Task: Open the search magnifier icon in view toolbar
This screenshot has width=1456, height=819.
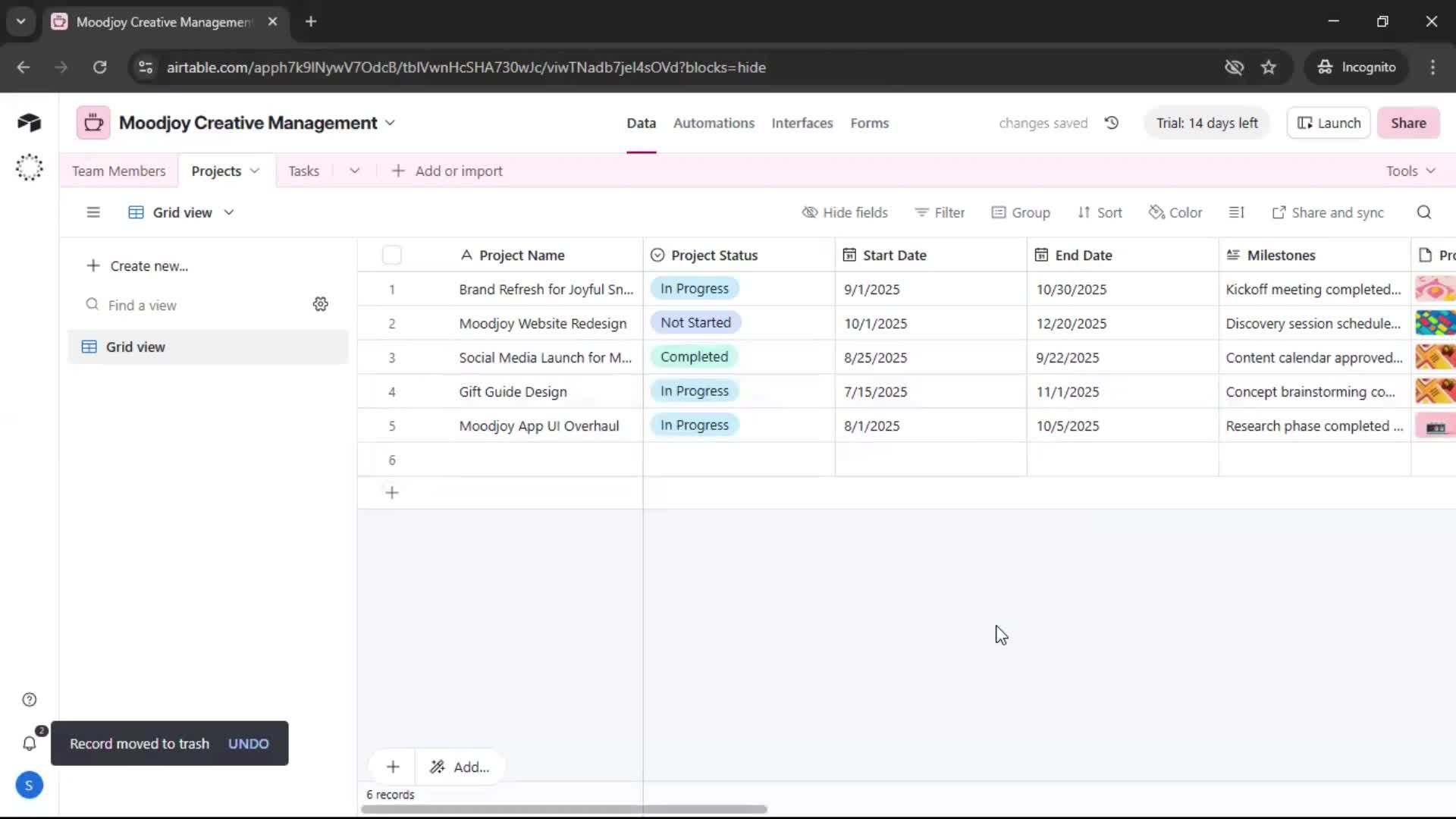Action: tap(1424, 212)
